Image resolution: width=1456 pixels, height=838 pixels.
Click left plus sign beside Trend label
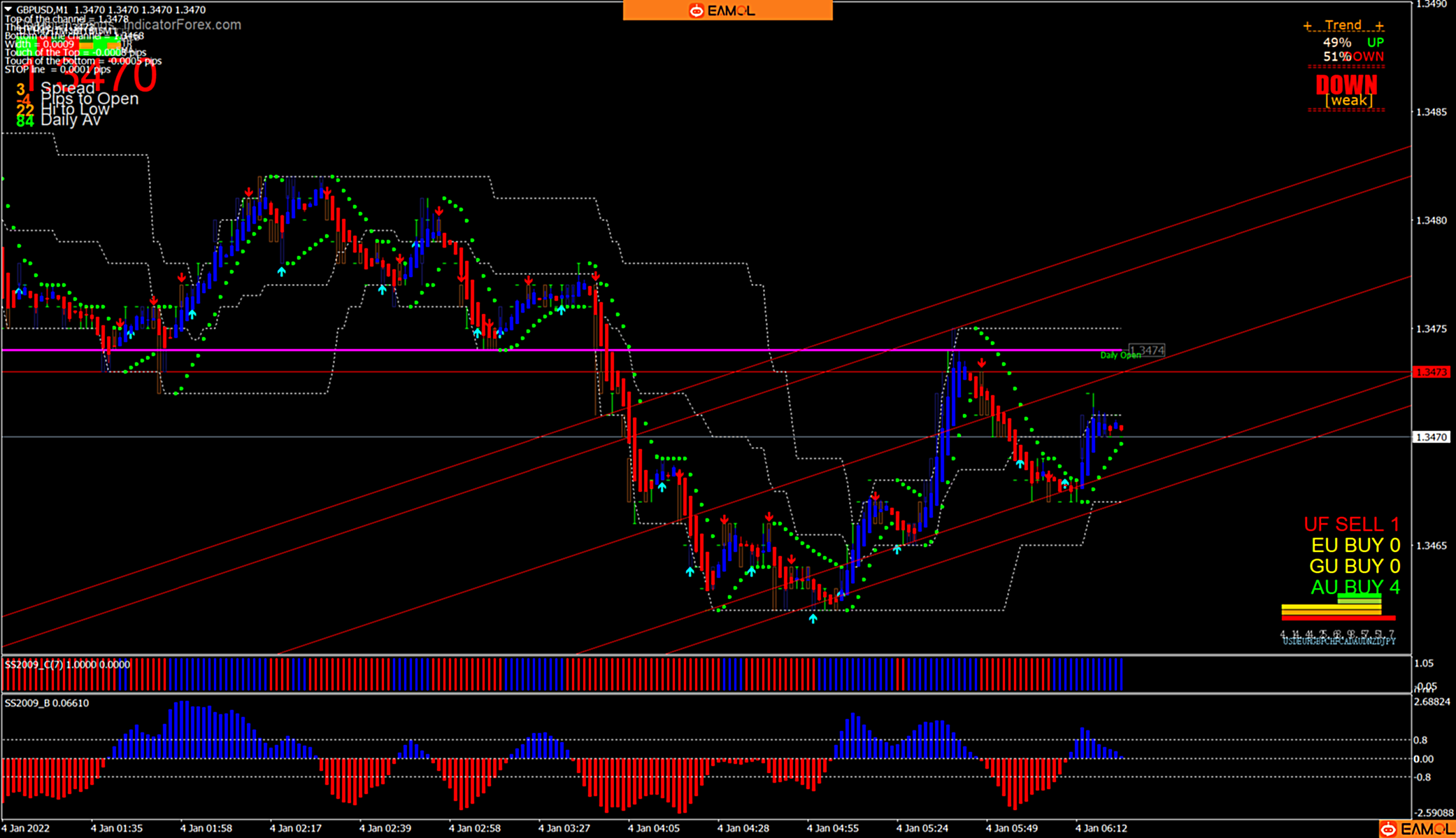(1307, 26)
